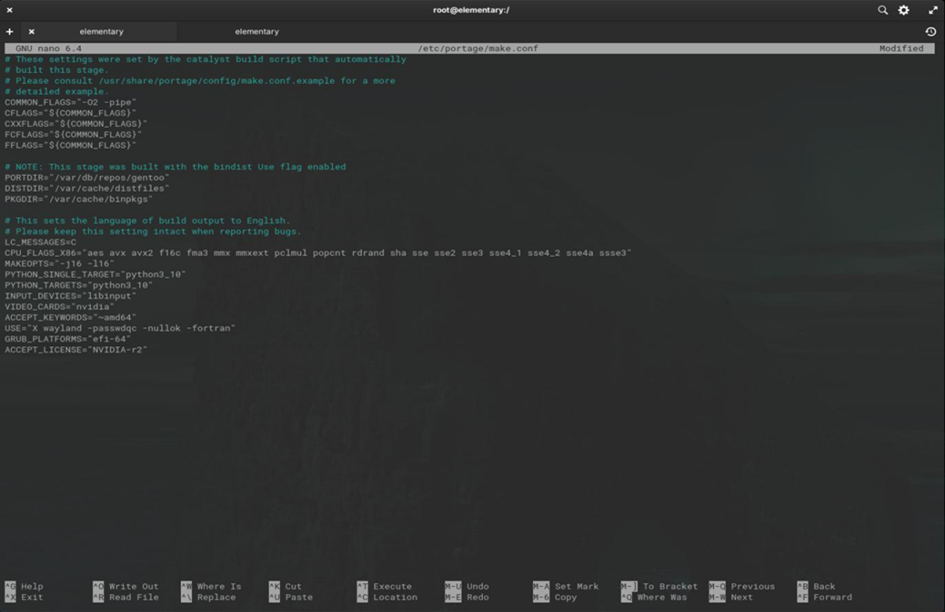945x612 pixels.
Task: Open the closed tabs history icon
Action: pyautogui.click(x=931, y=32)
